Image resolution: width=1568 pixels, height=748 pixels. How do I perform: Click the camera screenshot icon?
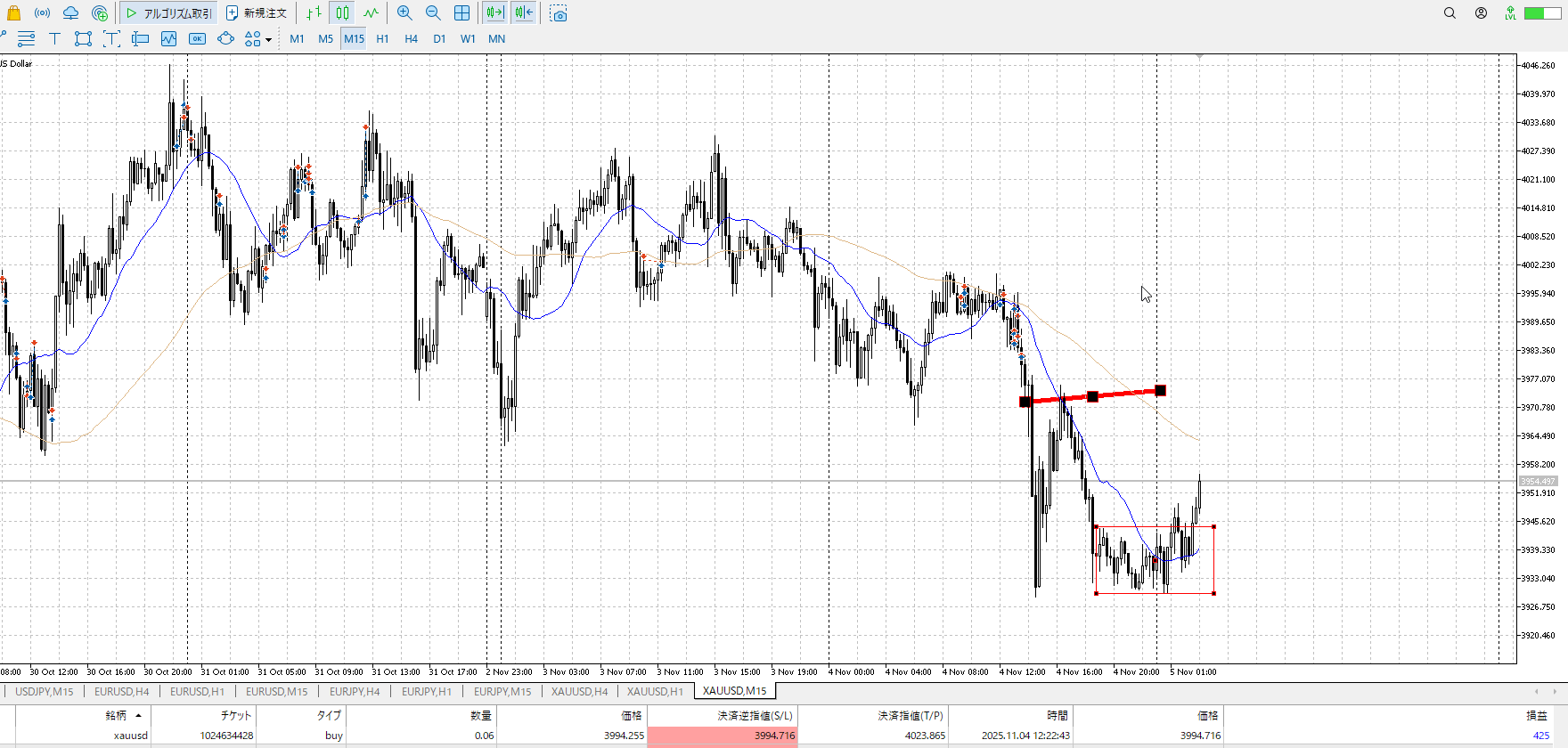pyautogui.click(x=559, y=13)
